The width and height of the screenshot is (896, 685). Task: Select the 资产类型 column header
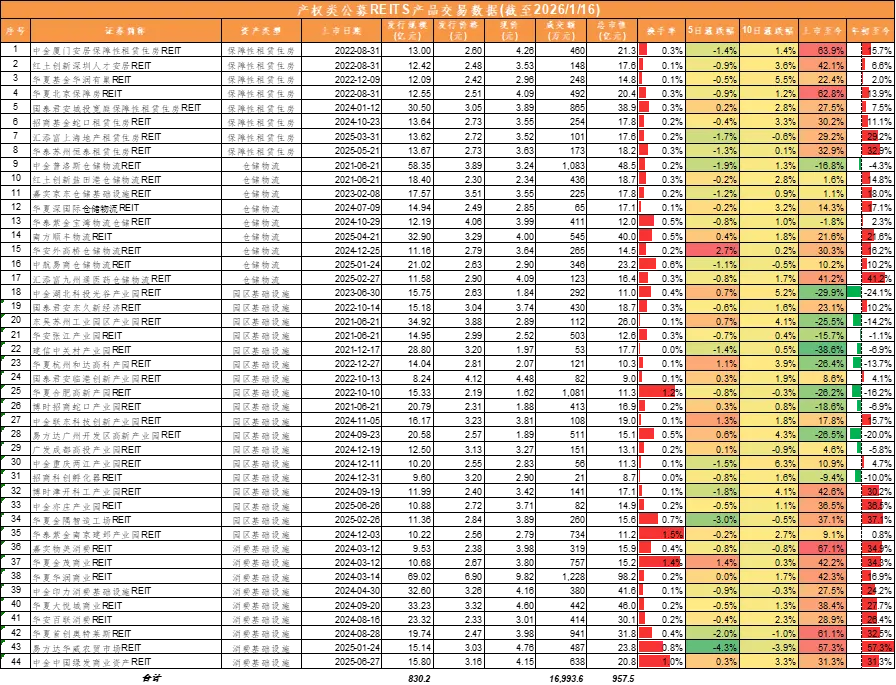[261, 31]
